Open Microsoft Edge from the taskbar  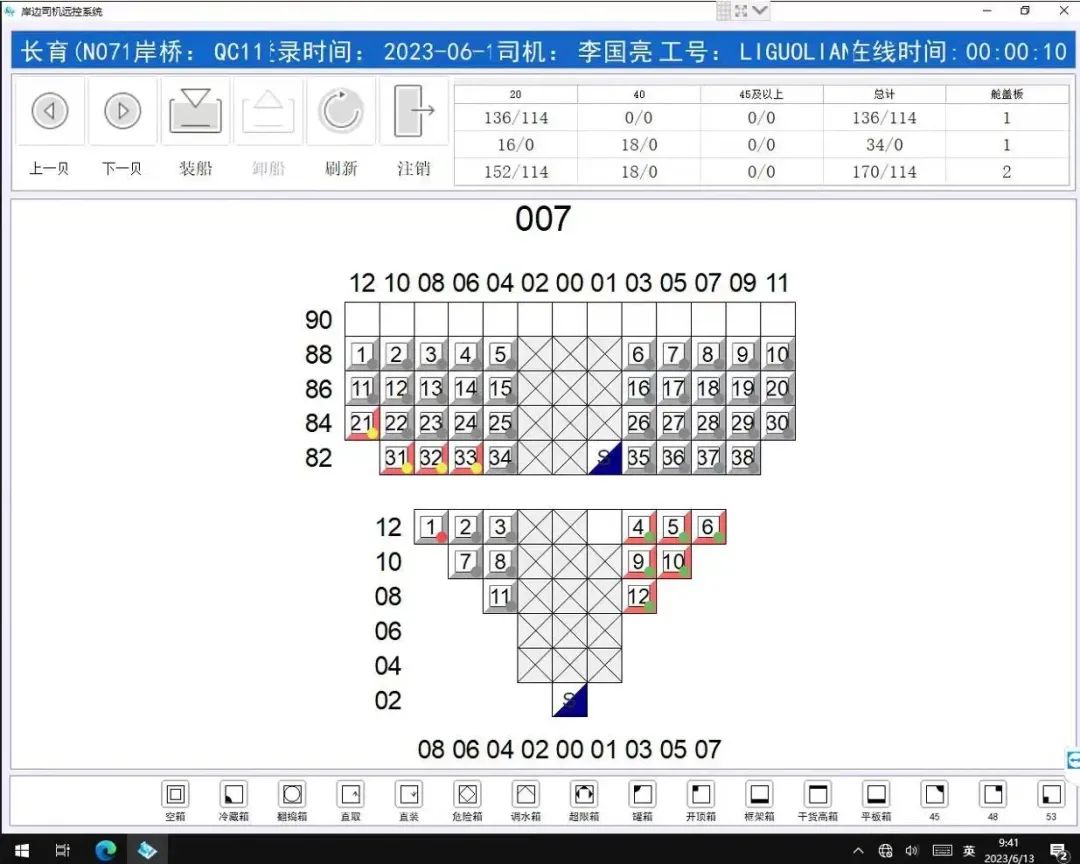point(105,849)
